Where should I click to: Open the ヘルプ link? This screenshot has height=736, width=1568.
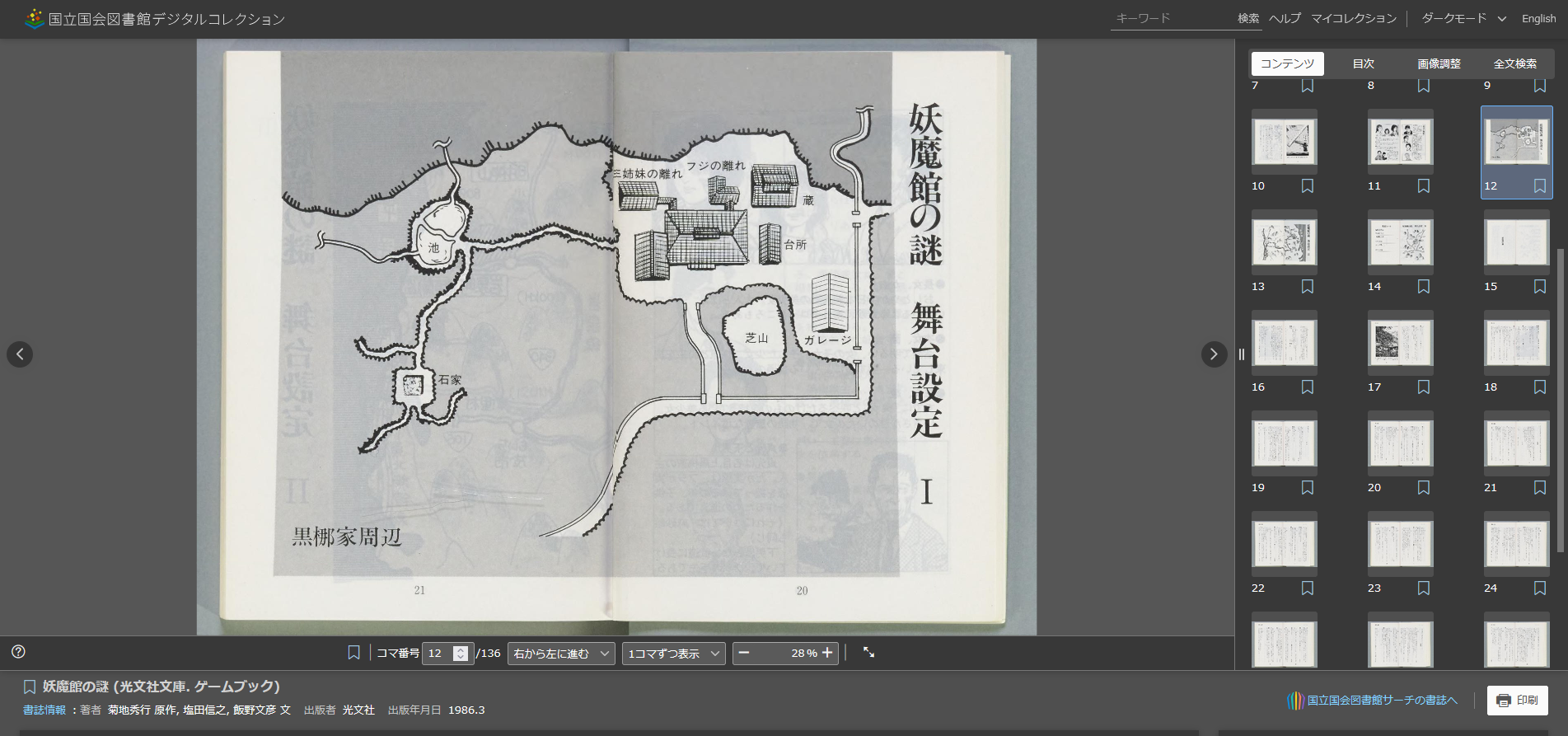tap(1285, 18)
